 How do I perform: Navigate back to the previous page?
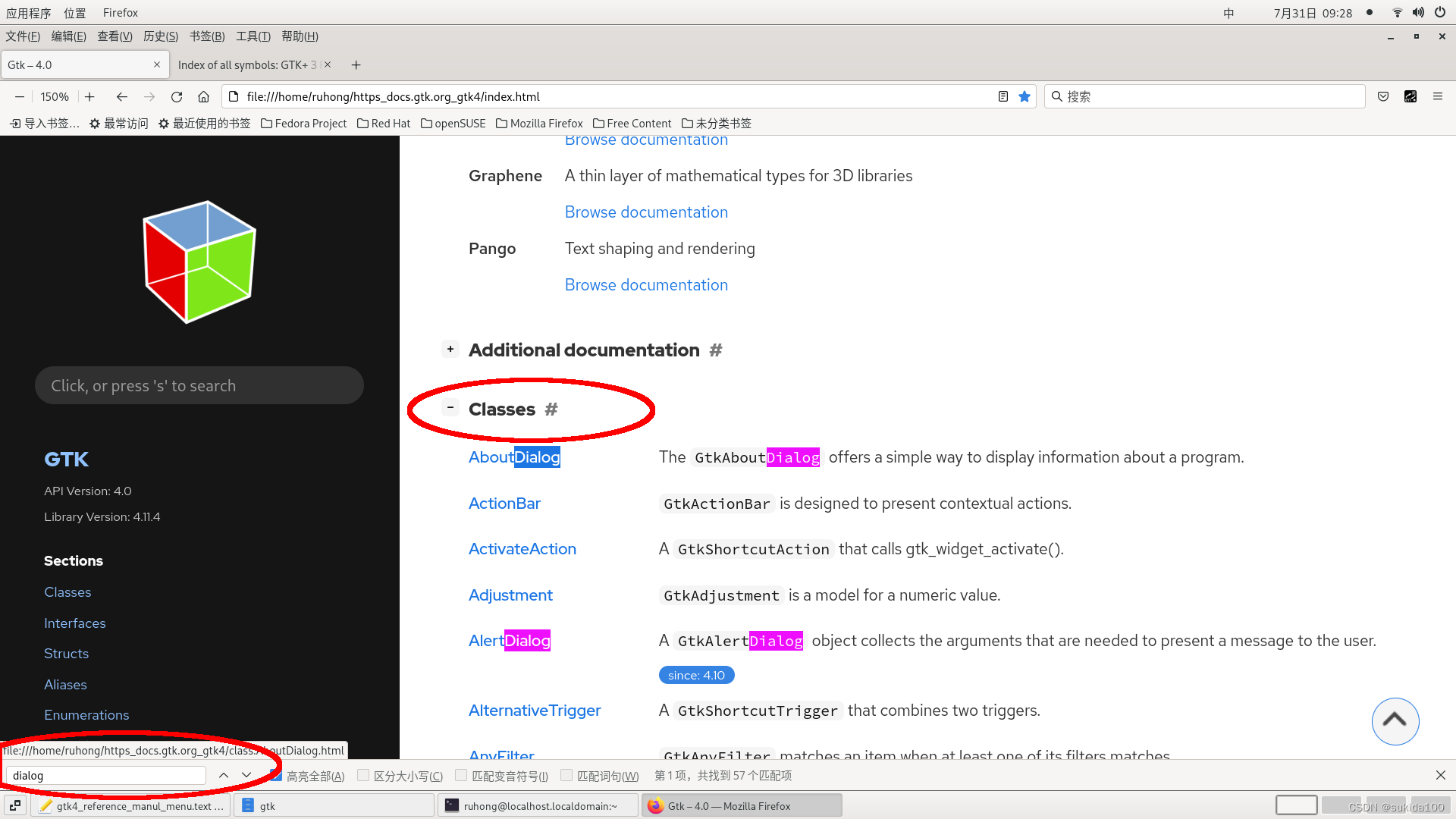coord(122,96)
